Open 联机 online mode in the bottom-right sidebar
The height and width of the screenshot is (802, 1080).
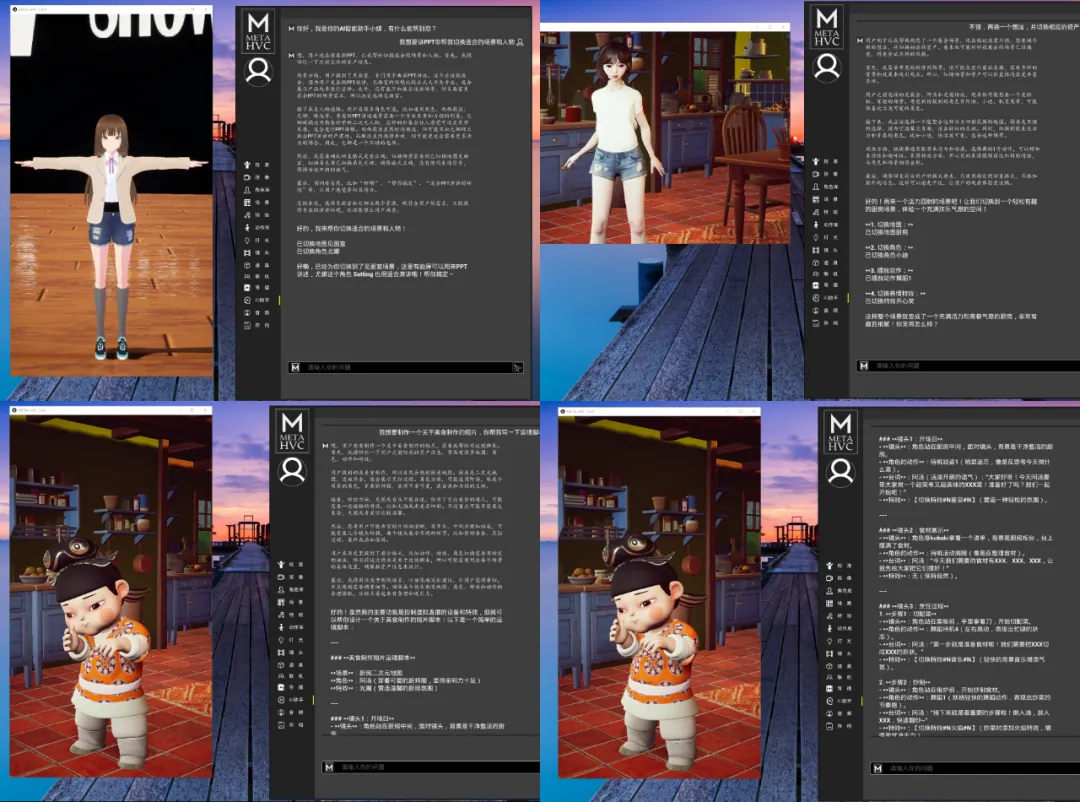pyautogui.click(x=830, y=677)
